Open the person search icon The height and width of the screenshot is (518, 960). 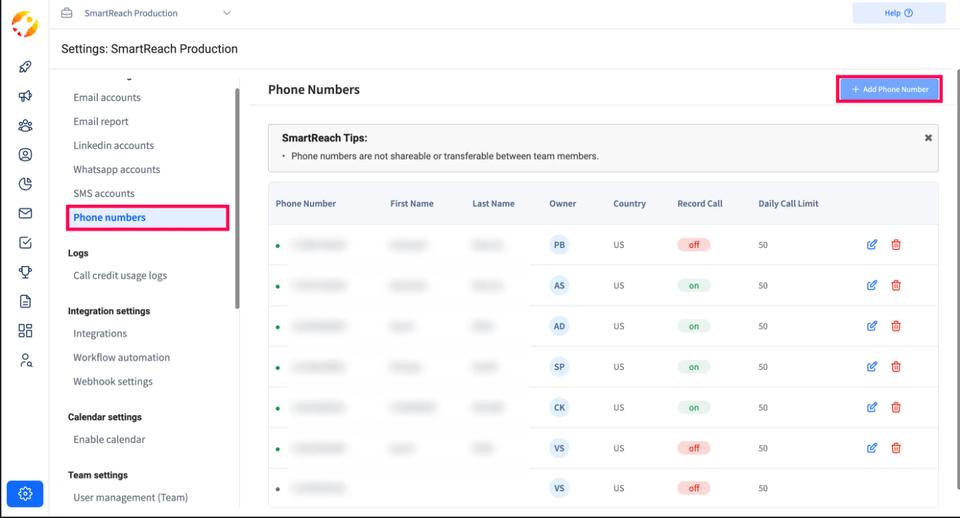coord(25,360)
